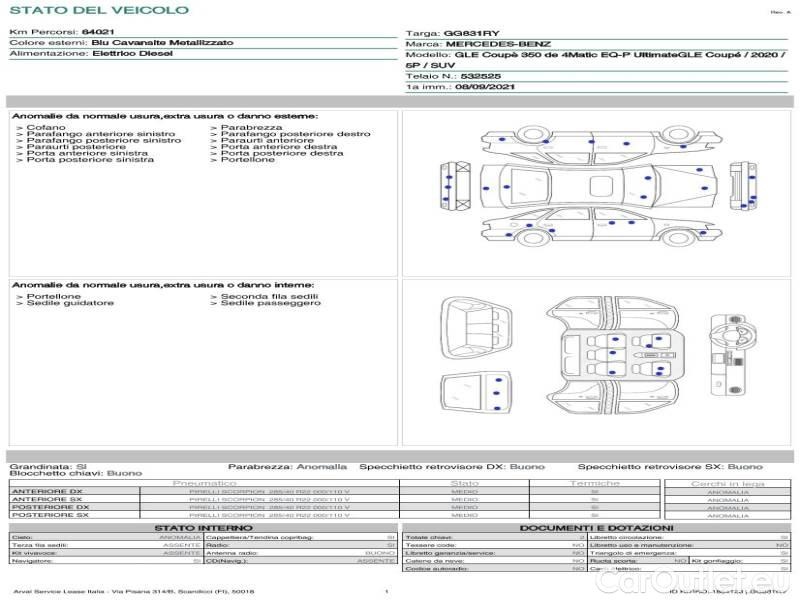Image resolution: width=800 pixels, height=600 pixels.
Task: Click 'Porta posteriore destra' entry
Action: pos(282,153)
